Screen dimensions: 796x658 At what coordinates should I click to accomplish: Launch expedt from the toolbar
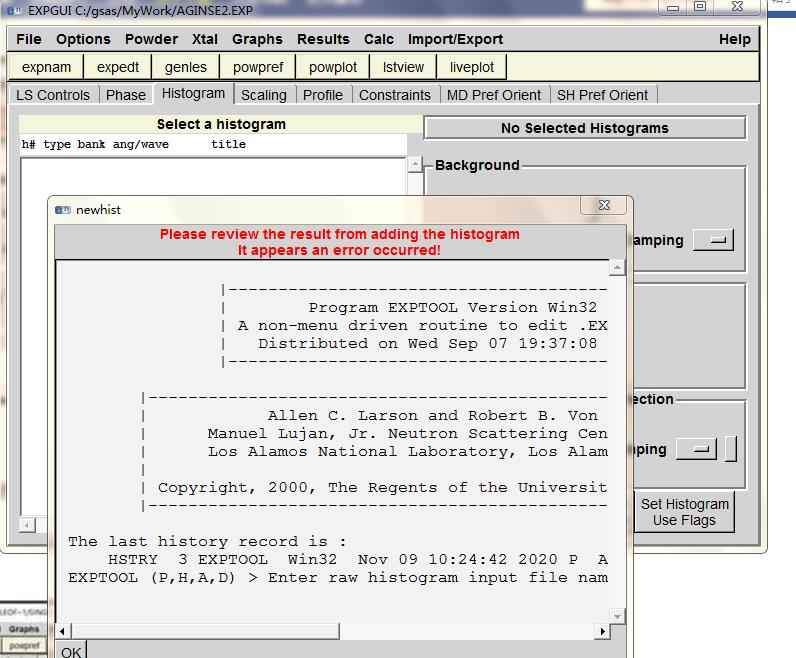point(118,67)
